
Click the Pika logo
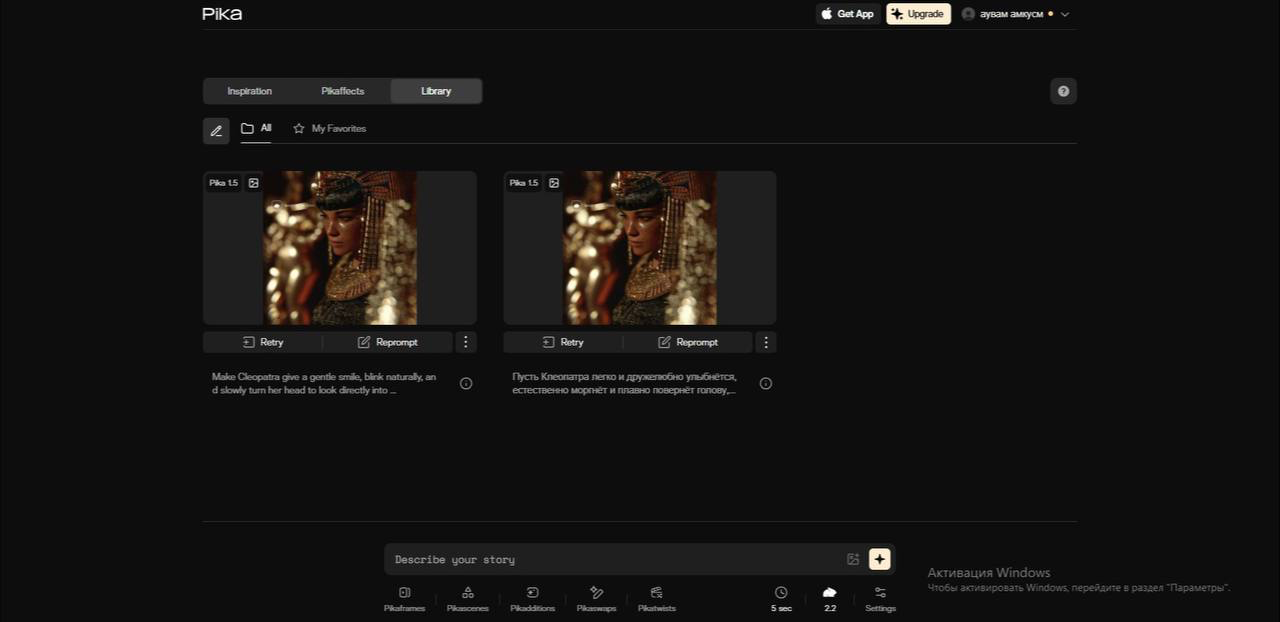(x=222, y=14)
